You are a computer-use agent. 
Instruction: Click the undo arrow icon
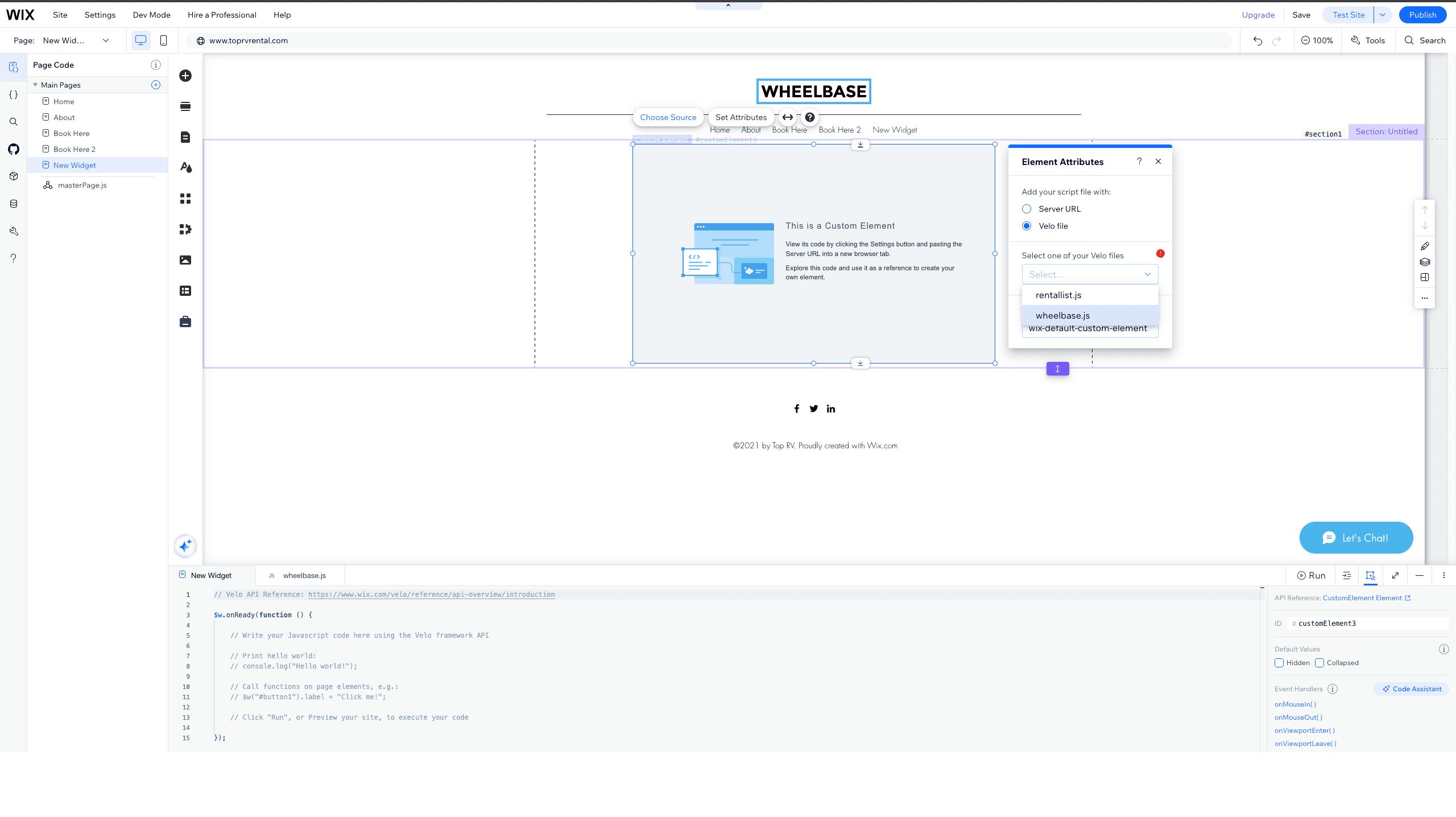click(x=1258, y=40)
